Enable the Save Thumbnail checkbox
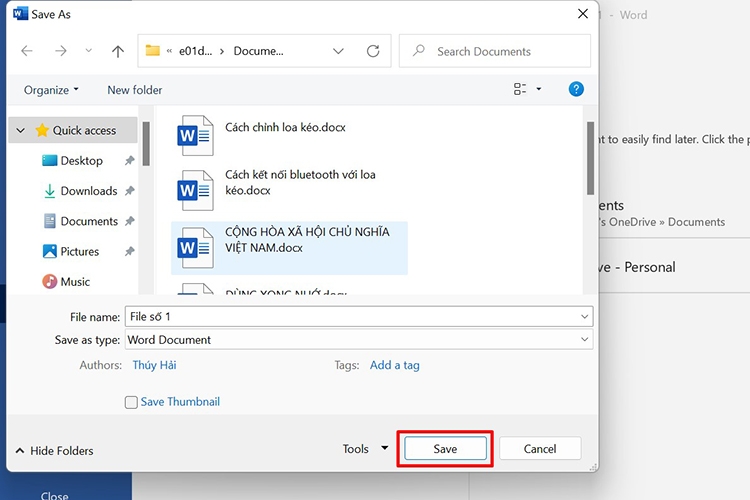Screen dimensions: 750x500 131,402
